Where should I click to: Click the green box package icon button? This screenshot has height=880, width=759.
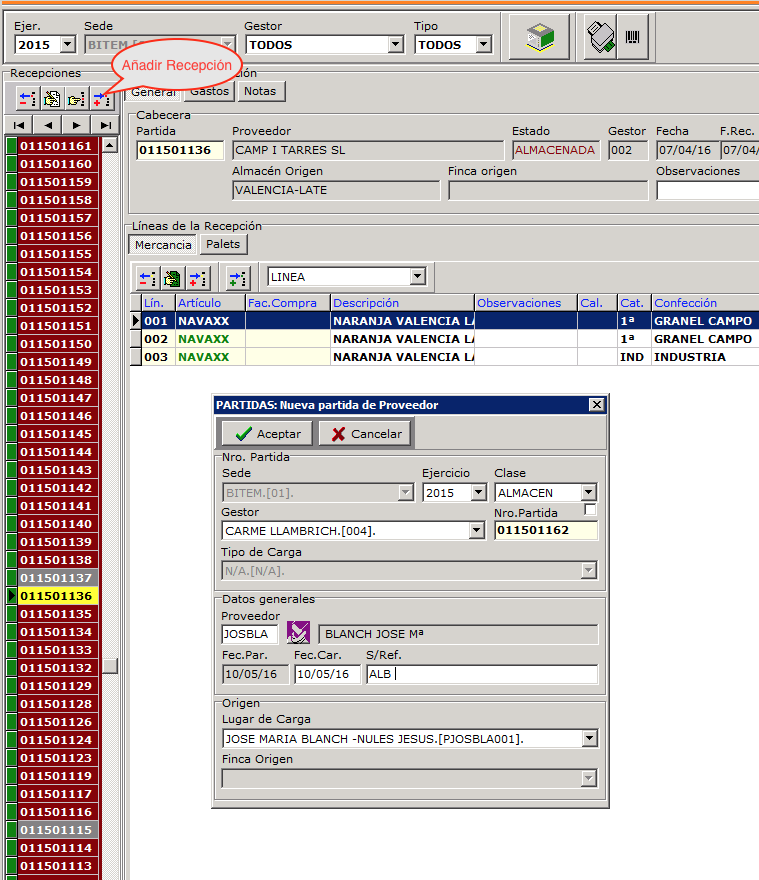(539, 38)
